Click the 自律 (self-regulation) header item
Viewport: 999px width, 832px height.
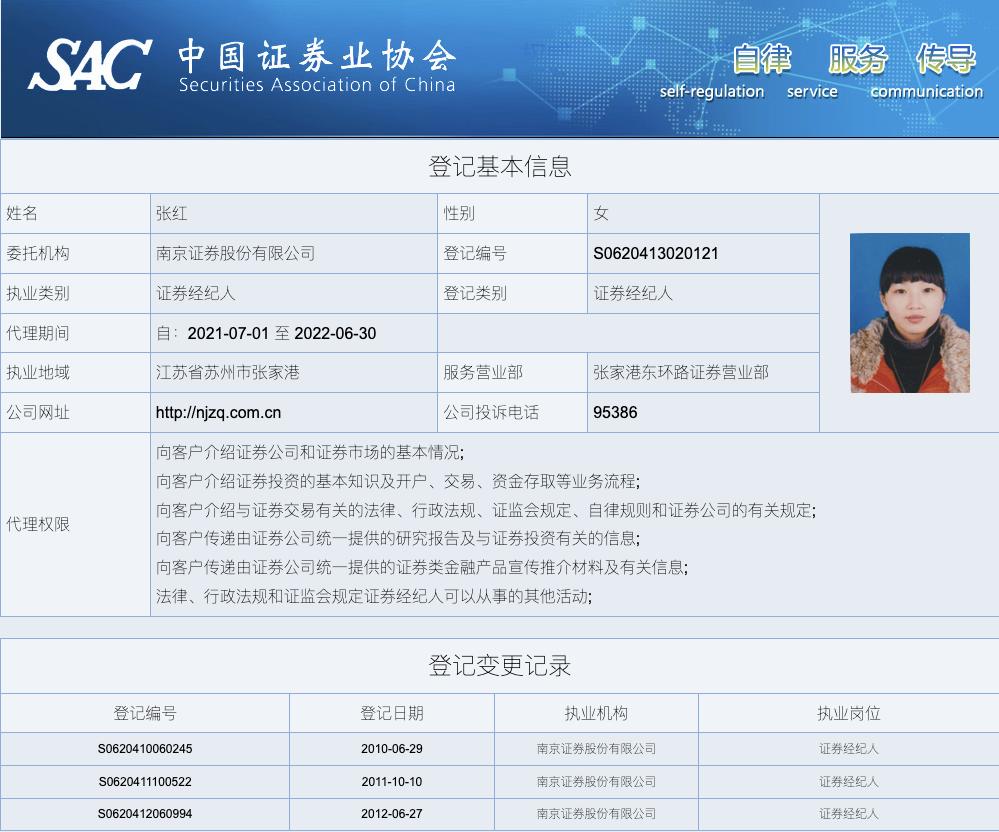pos(763,60)
